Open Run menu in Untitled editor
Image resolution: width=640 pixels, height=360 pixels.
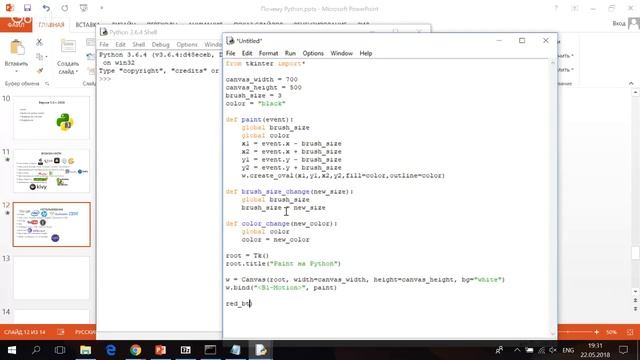click(290, 53)
